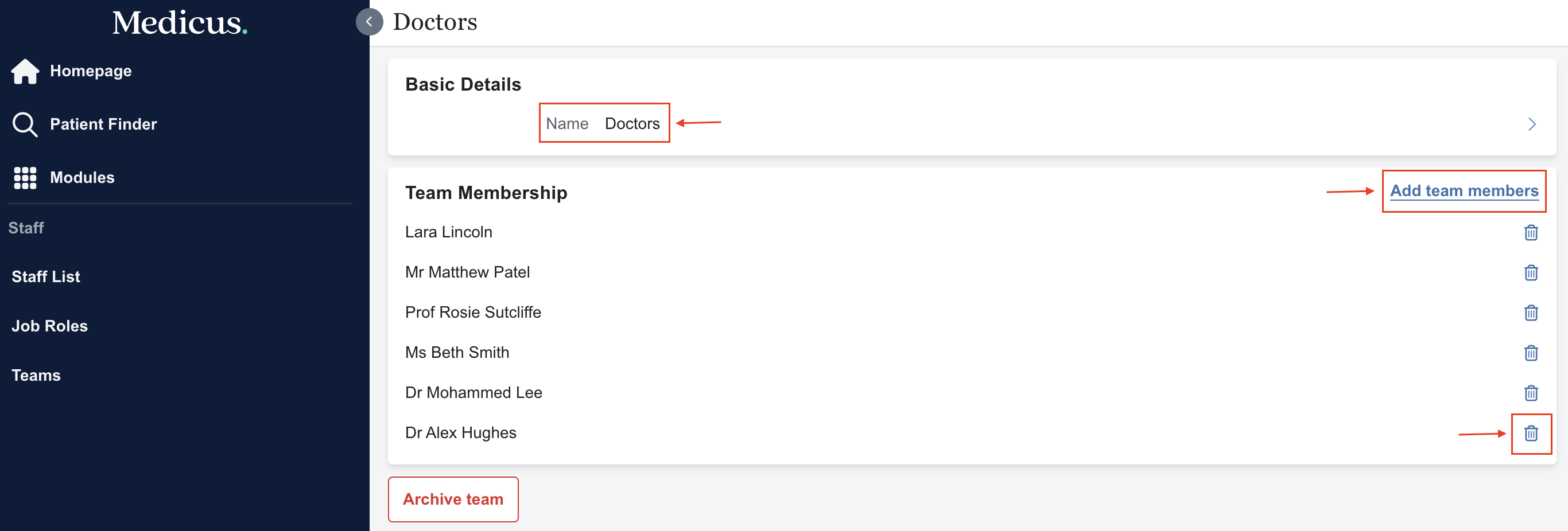Image resolution: width=1568 pixels, height=531 pixels.
Task: Remove Lara Lincoln using trash icon
Action: (1530, 232)
